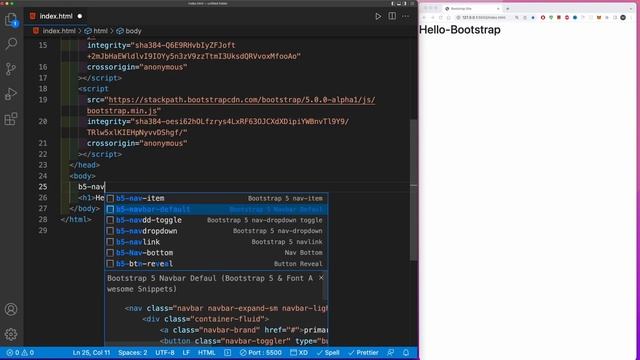This screenshot has width=640, height=360.
Task: Click the unsaved dot on index.html tab
Action: pos(80,16)
